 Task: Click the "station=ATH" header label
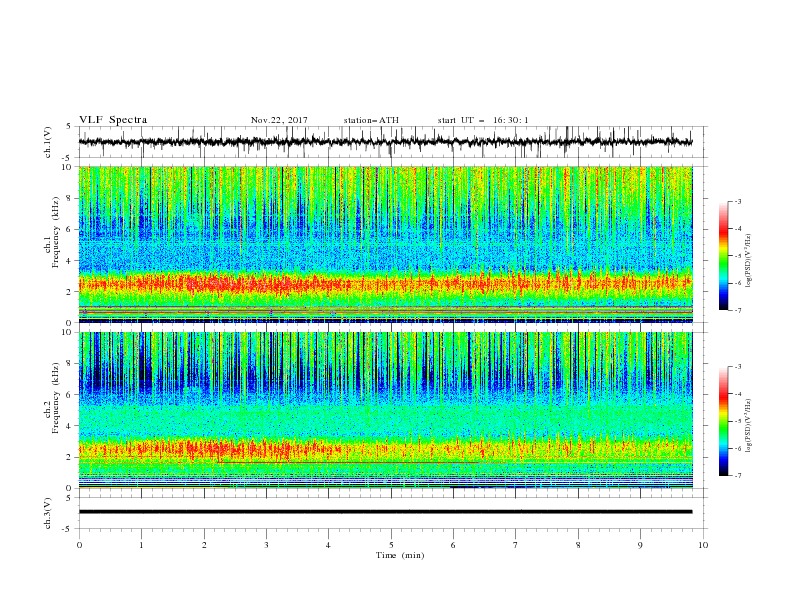[x=371, y=120]
